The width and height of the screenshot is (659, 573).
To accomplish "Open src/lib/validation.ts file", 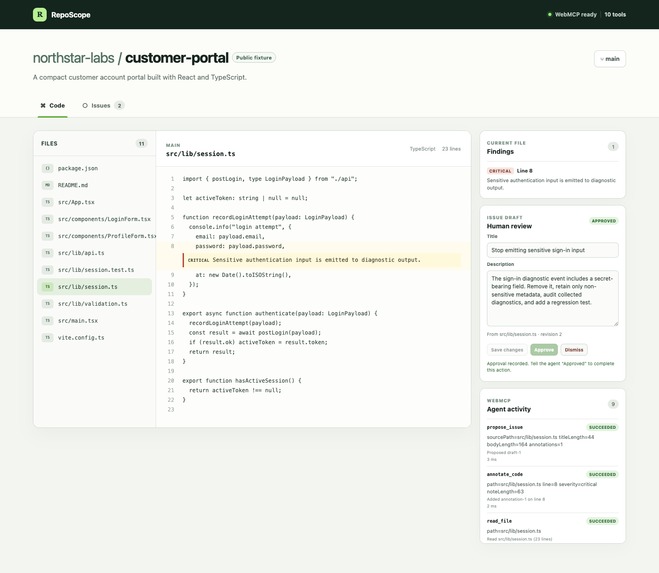I will pos(95,304).
